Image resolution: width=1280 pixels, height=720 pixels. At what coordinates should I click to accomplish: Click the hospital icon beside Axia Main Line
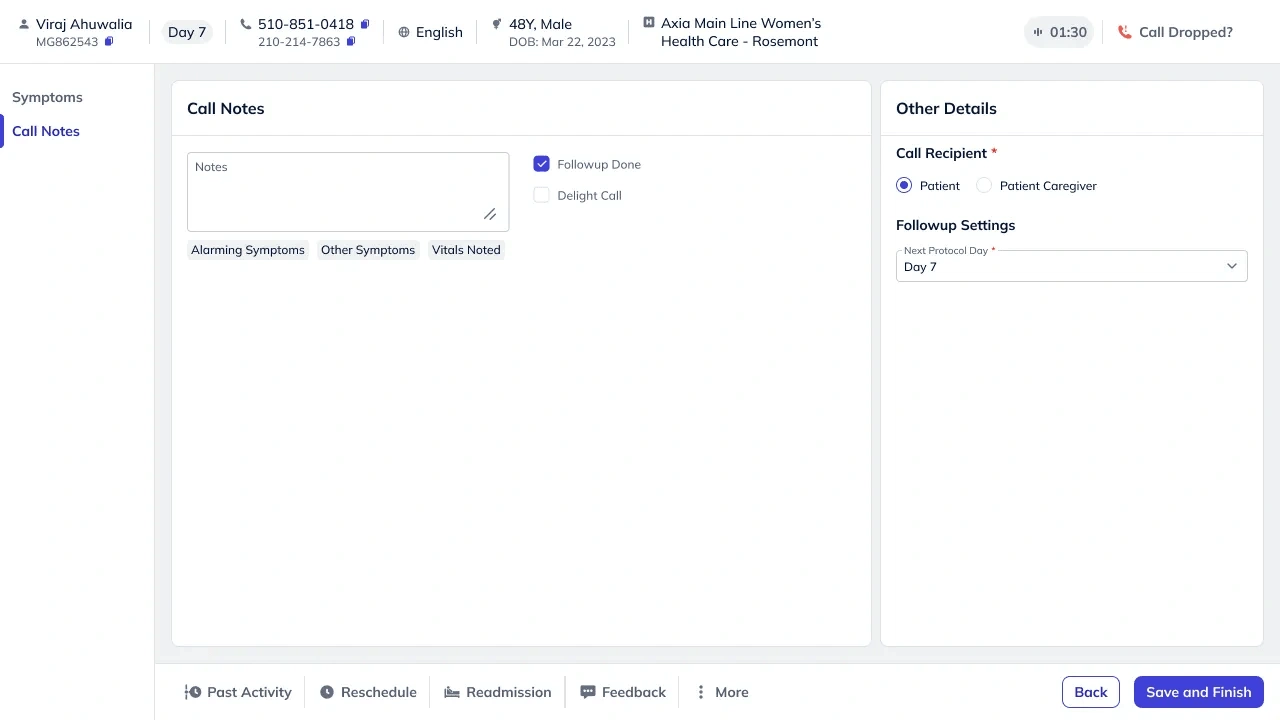pyautogui.click(x=649, y=22)
